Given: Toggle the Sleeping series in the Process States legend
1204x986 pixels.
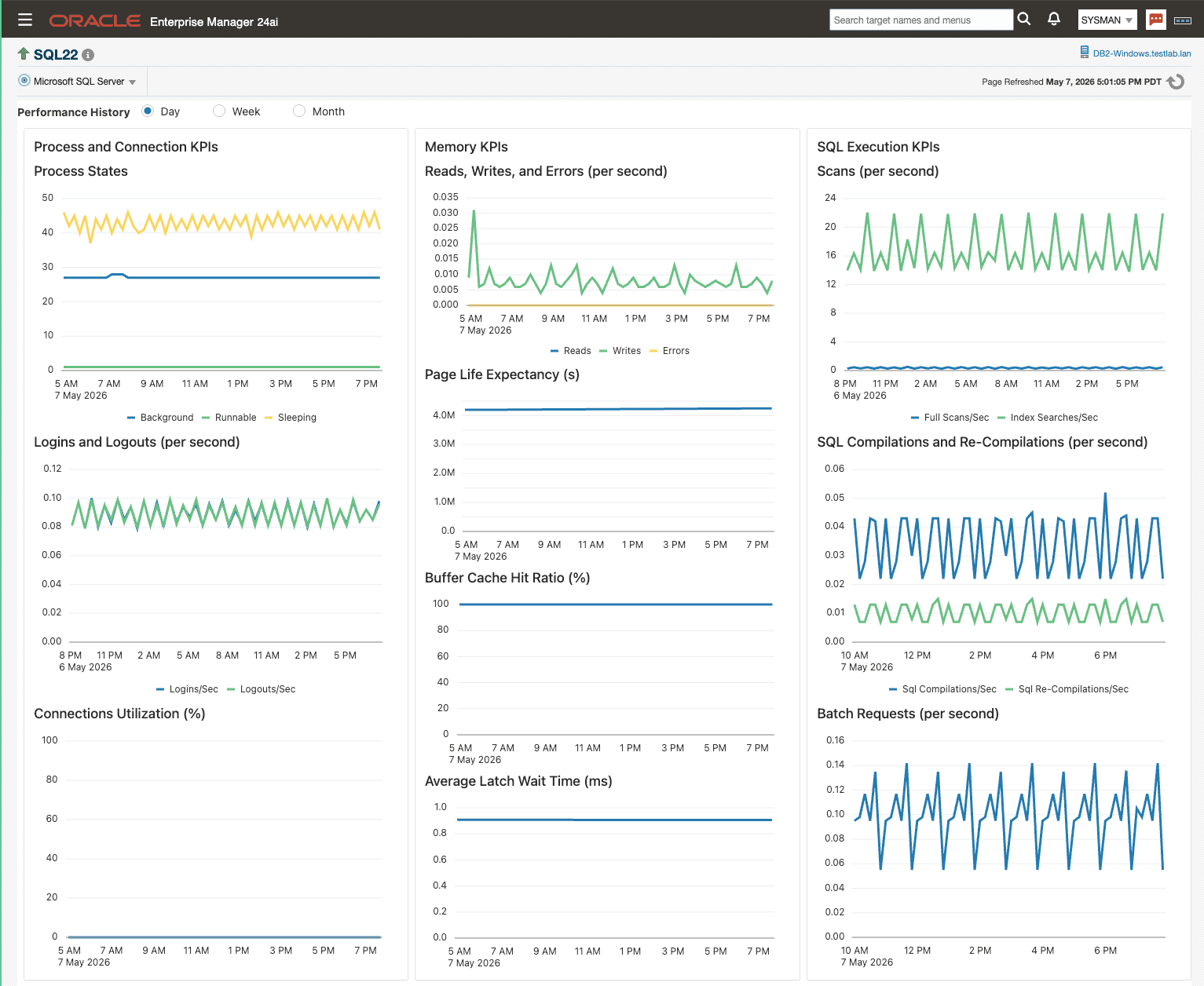Looking at the screenshot, I should 291,418.
